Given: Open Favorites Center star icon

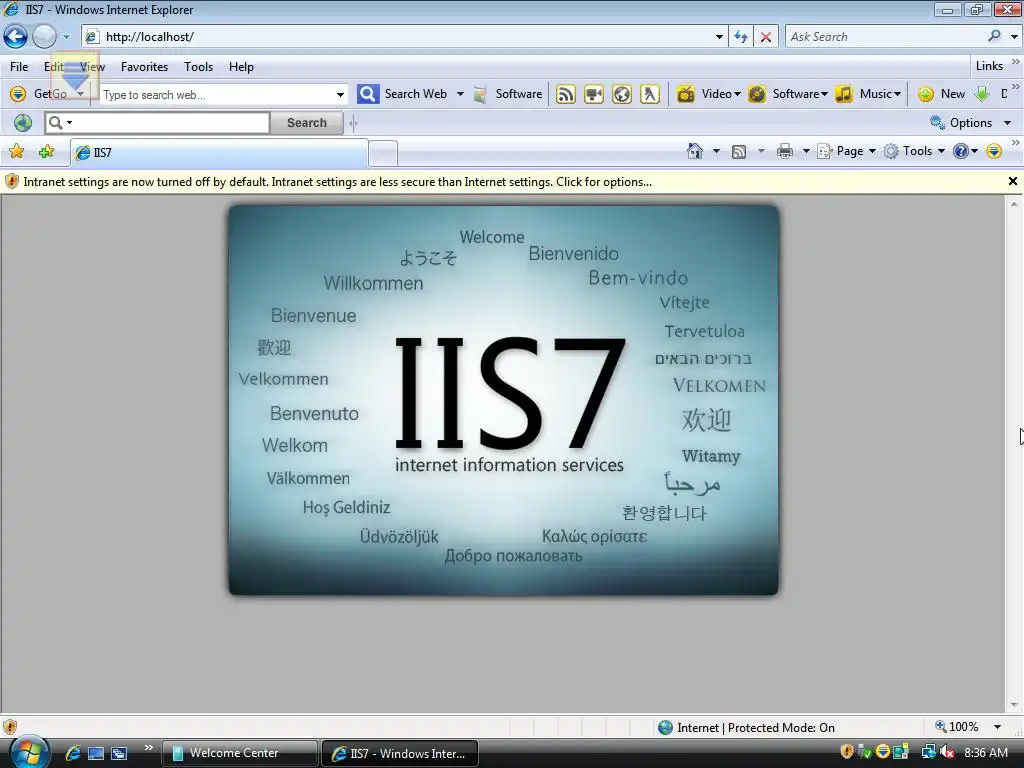Looking at the screenshot, I should (x=16, y=152).
